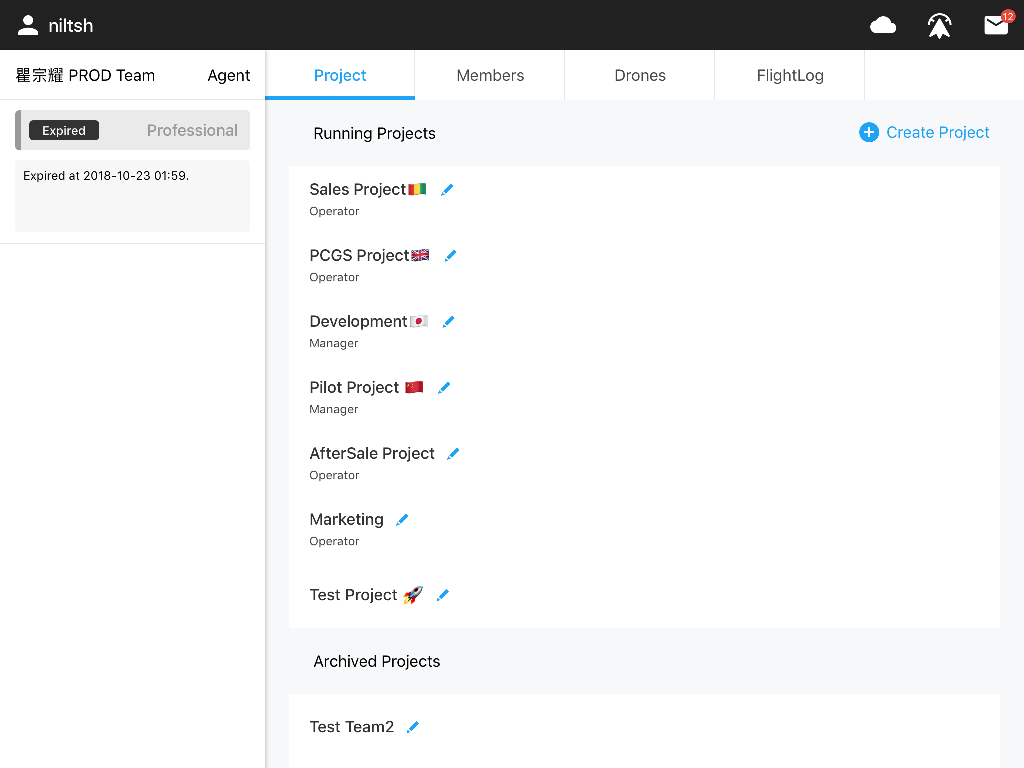This screenshot has height=768, width=1024.
Task: Click the Expired badge
Action: pyautogui.click(x=64, y=130)
